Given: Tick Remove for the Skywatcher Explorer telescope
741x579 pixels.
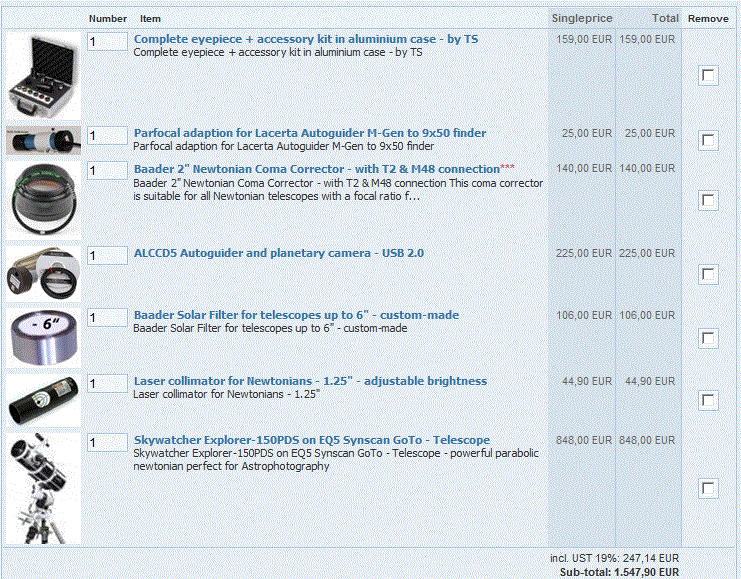Looking at the screenshot, I should point(708,489).
